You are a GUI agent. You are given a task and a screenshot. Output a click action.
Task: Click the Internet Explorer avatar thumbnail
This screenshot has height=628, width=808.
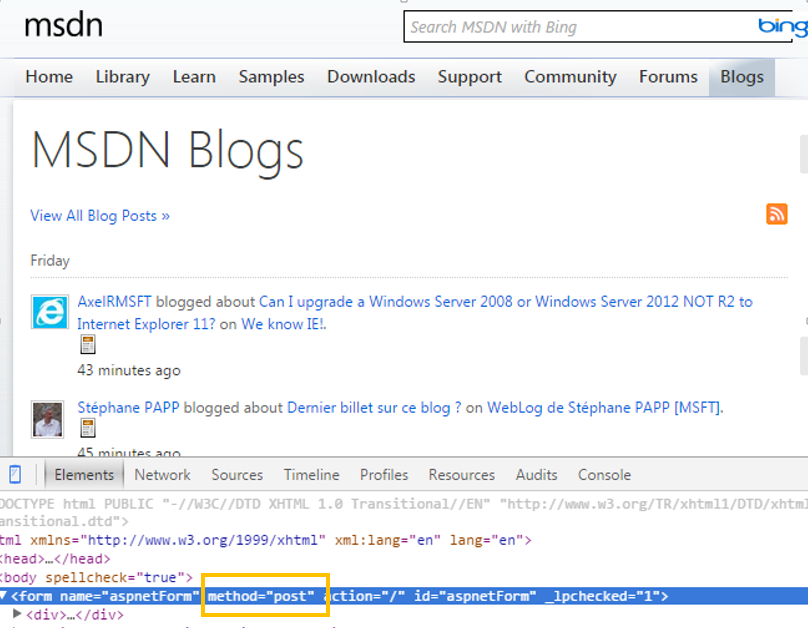pyautogui.click(x=49, y=312)
